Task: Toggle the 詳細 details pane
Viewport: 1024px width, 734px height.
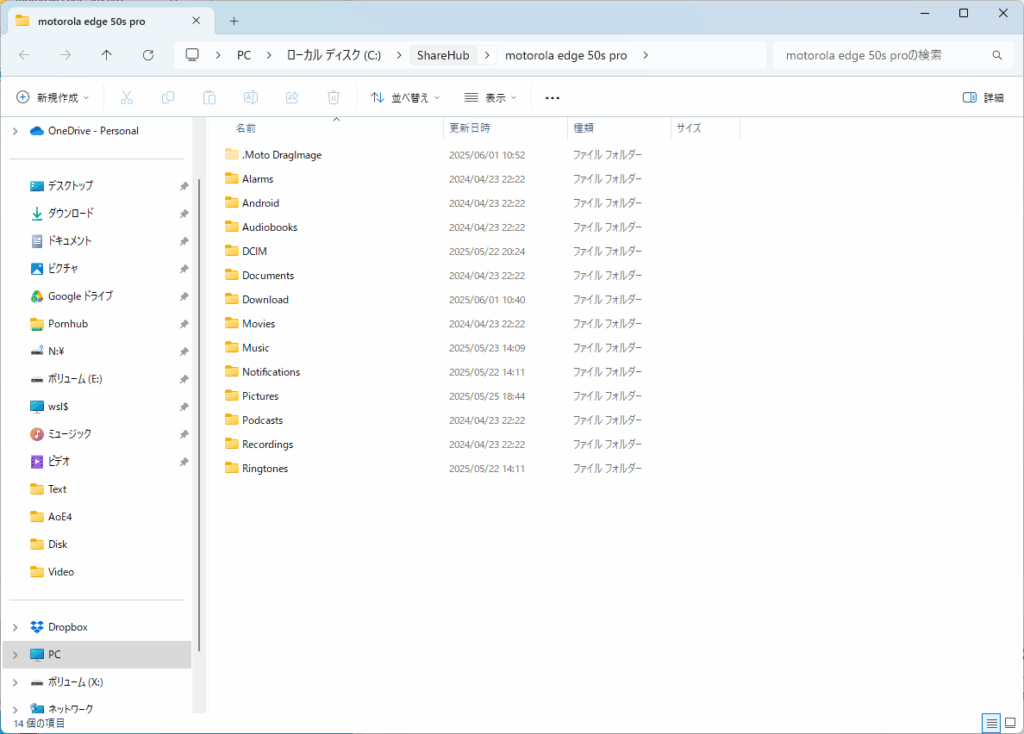Action: click(983, 97)
